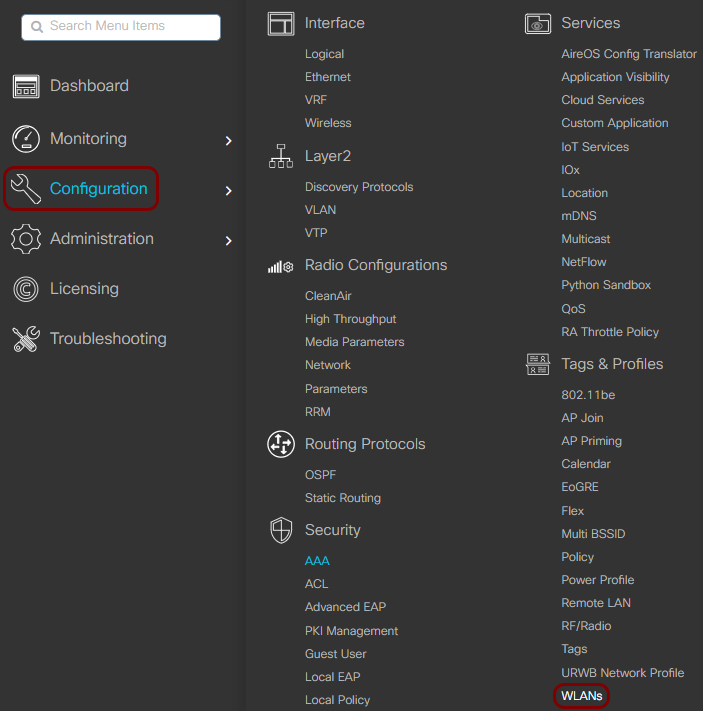Open the VRF link
The image size is (703, 711).
click(316, 100)
